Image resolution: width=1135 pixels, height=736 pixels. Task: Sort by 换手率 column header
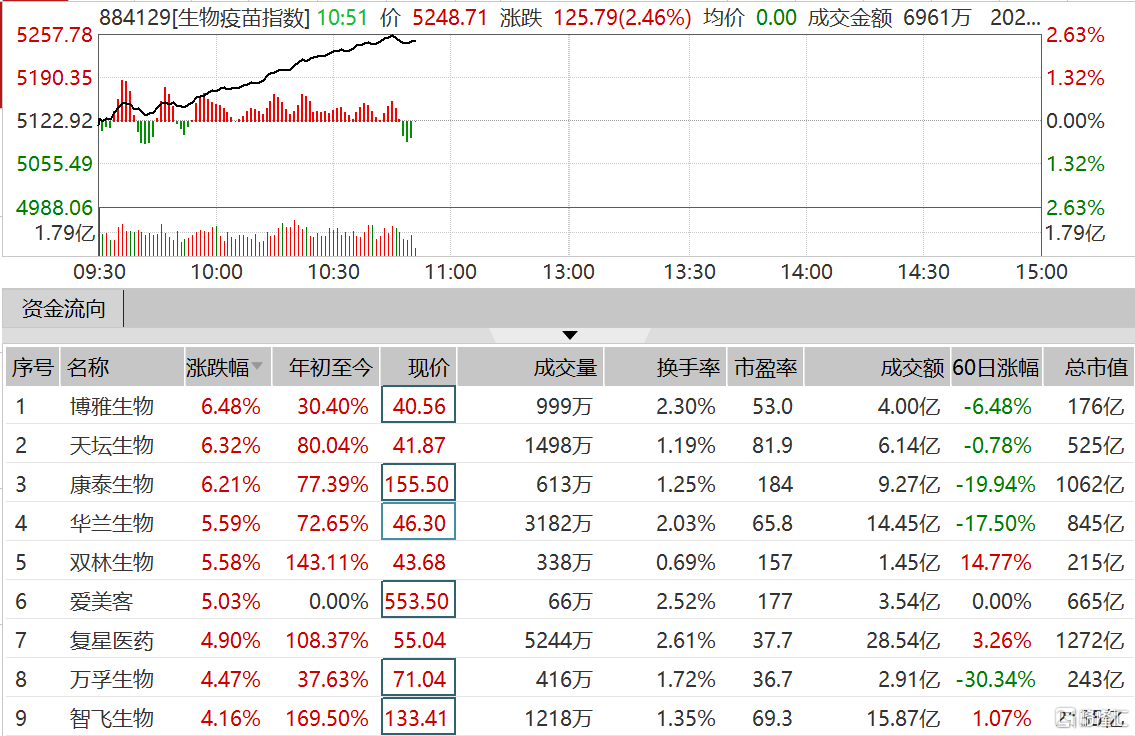(x=666, y=368)
